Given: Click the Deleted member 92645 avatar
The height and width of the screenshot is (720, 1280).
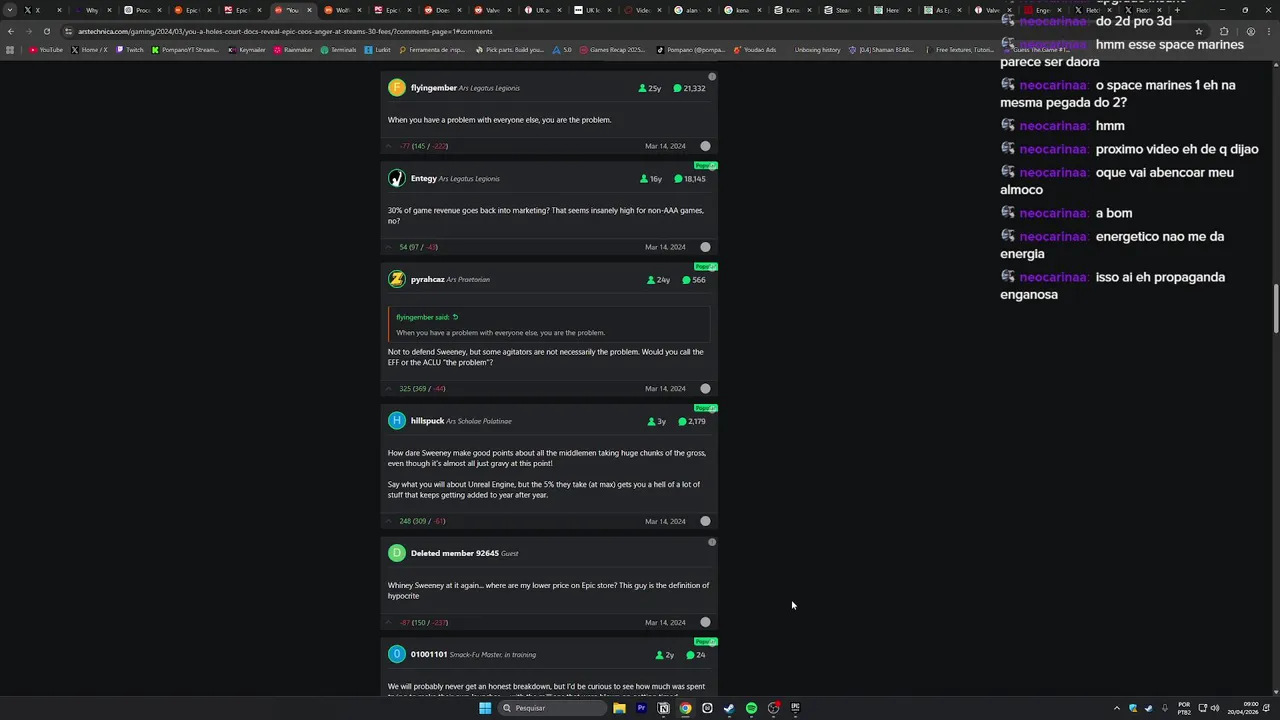Looking at the screenshot, I should [x=397, y=553].
